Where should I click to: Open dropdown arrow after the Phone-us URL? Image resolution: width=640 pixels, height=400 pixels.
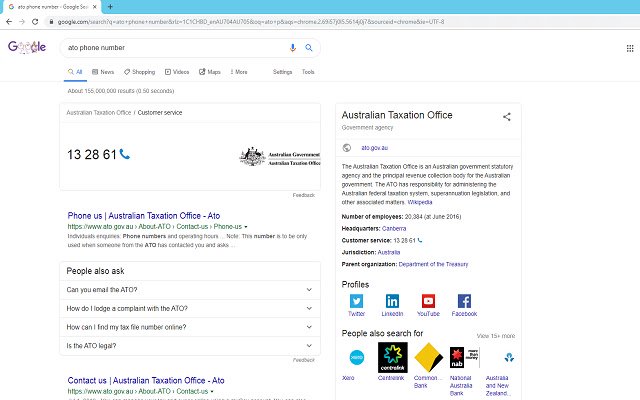pos(246,227)
